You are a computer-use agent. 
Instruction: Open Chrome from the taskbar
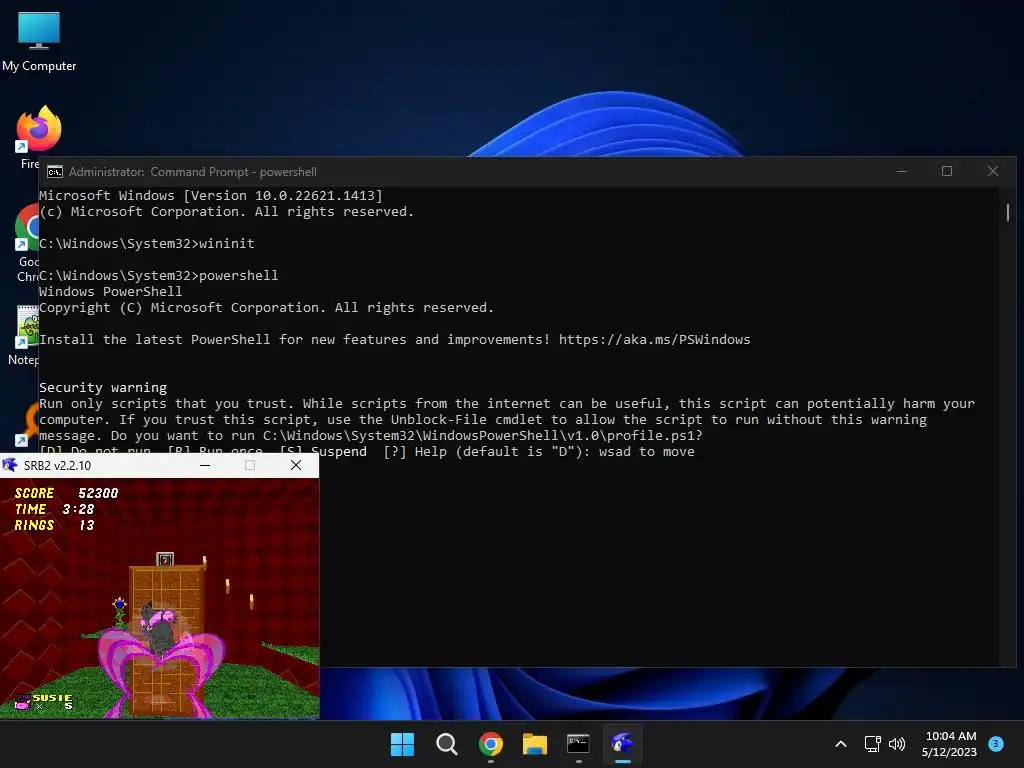[x=490, y=744]
